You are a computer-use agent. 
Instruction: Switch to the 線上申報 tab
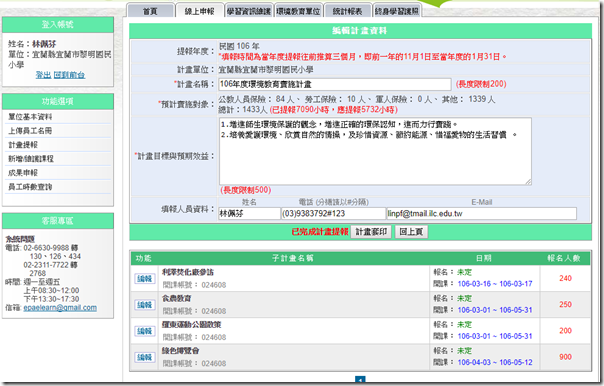coord(200,11)
